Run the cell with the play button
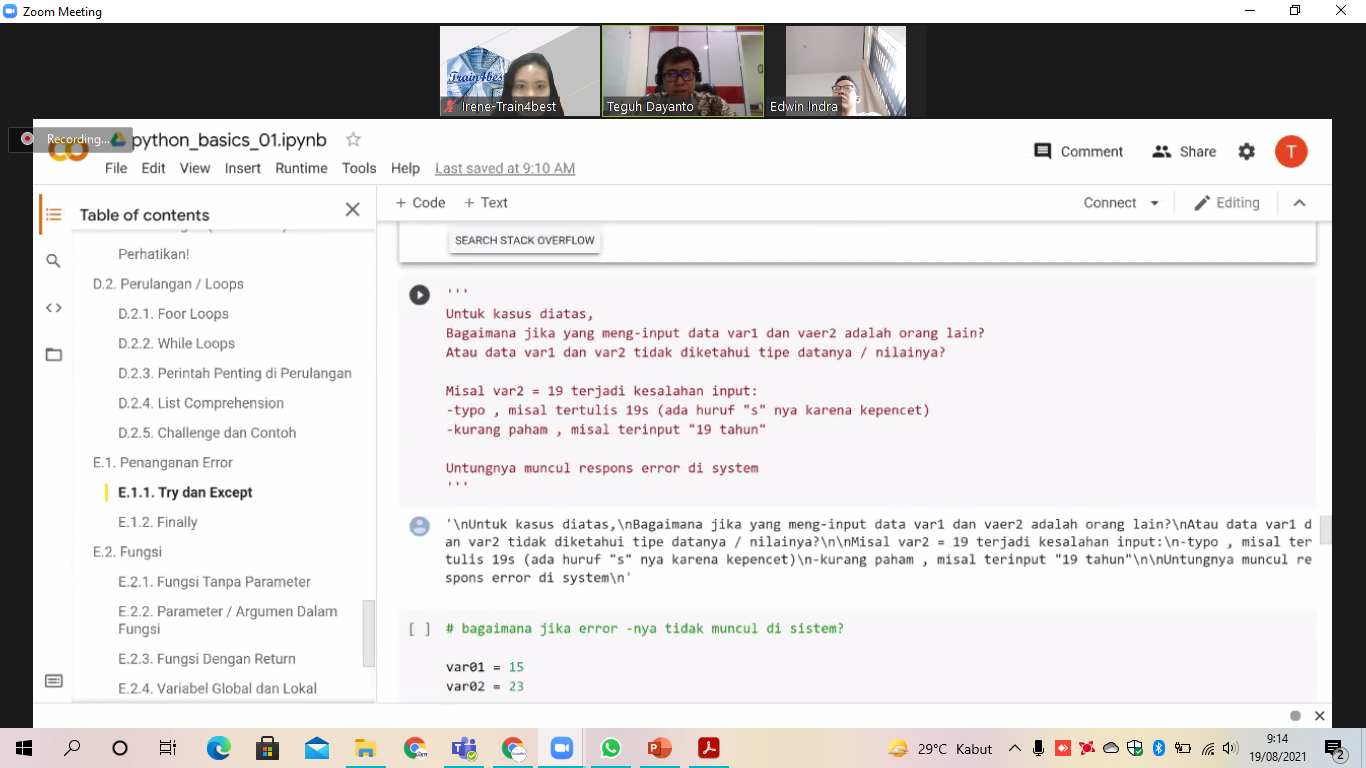 (419, 295)
